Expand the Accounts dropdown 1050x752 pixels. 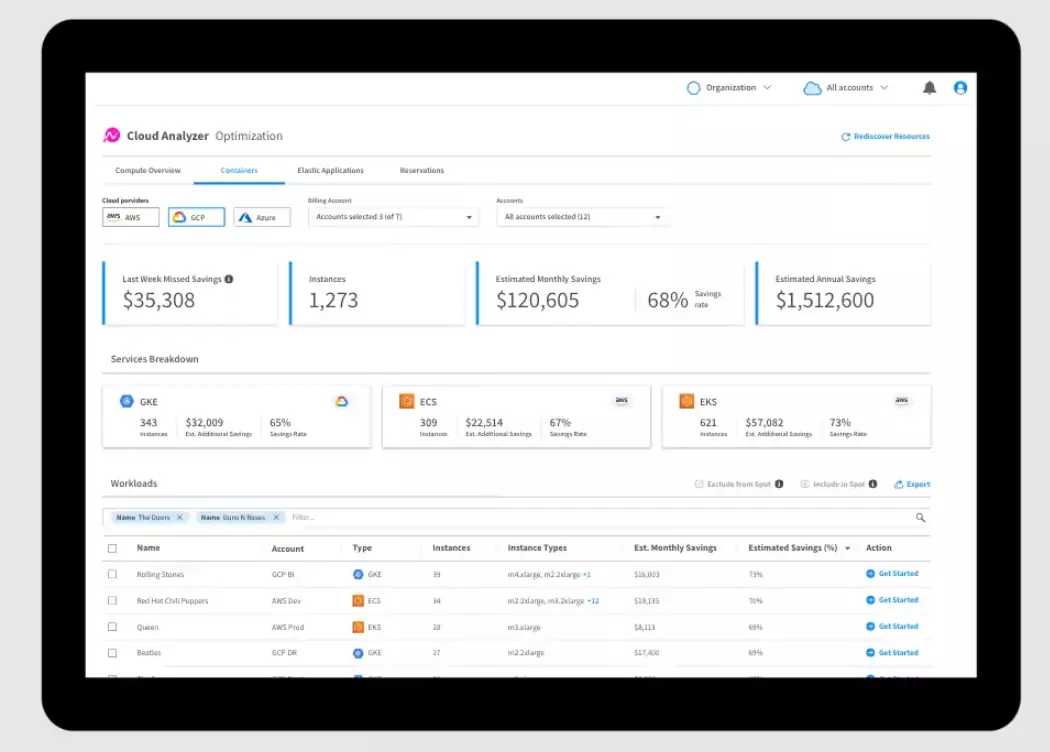(x=582, y=217)
